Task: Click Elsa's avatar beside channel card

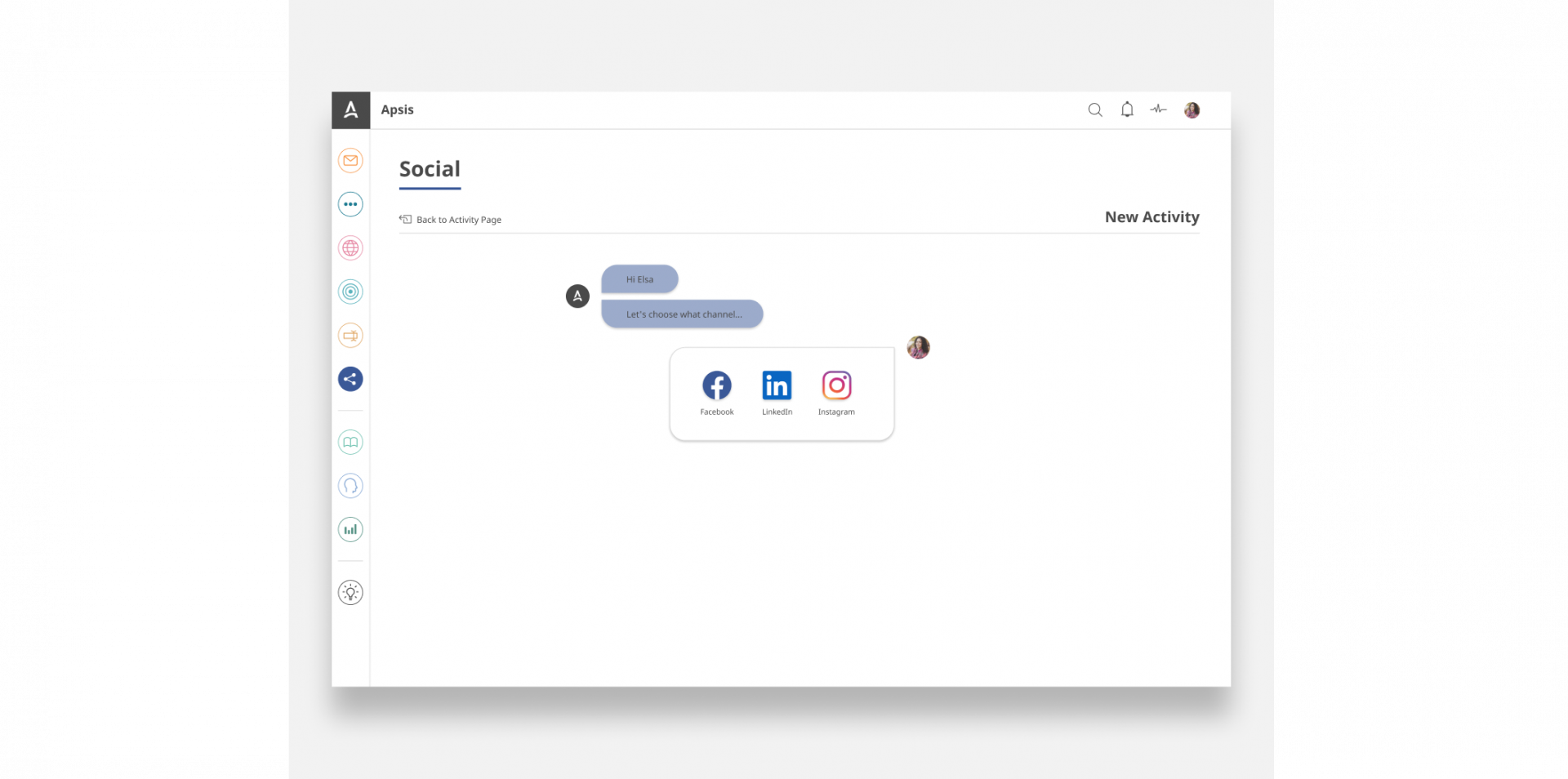Action: click(919, 348)
